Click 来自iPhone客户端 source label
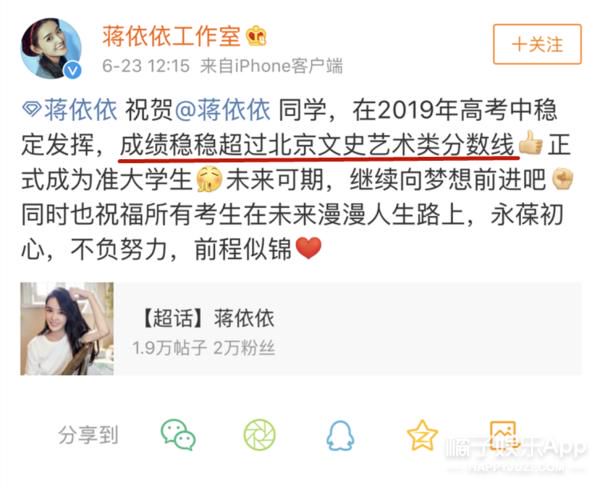Viewport: 600px width, 488px height. click(271, 66)
